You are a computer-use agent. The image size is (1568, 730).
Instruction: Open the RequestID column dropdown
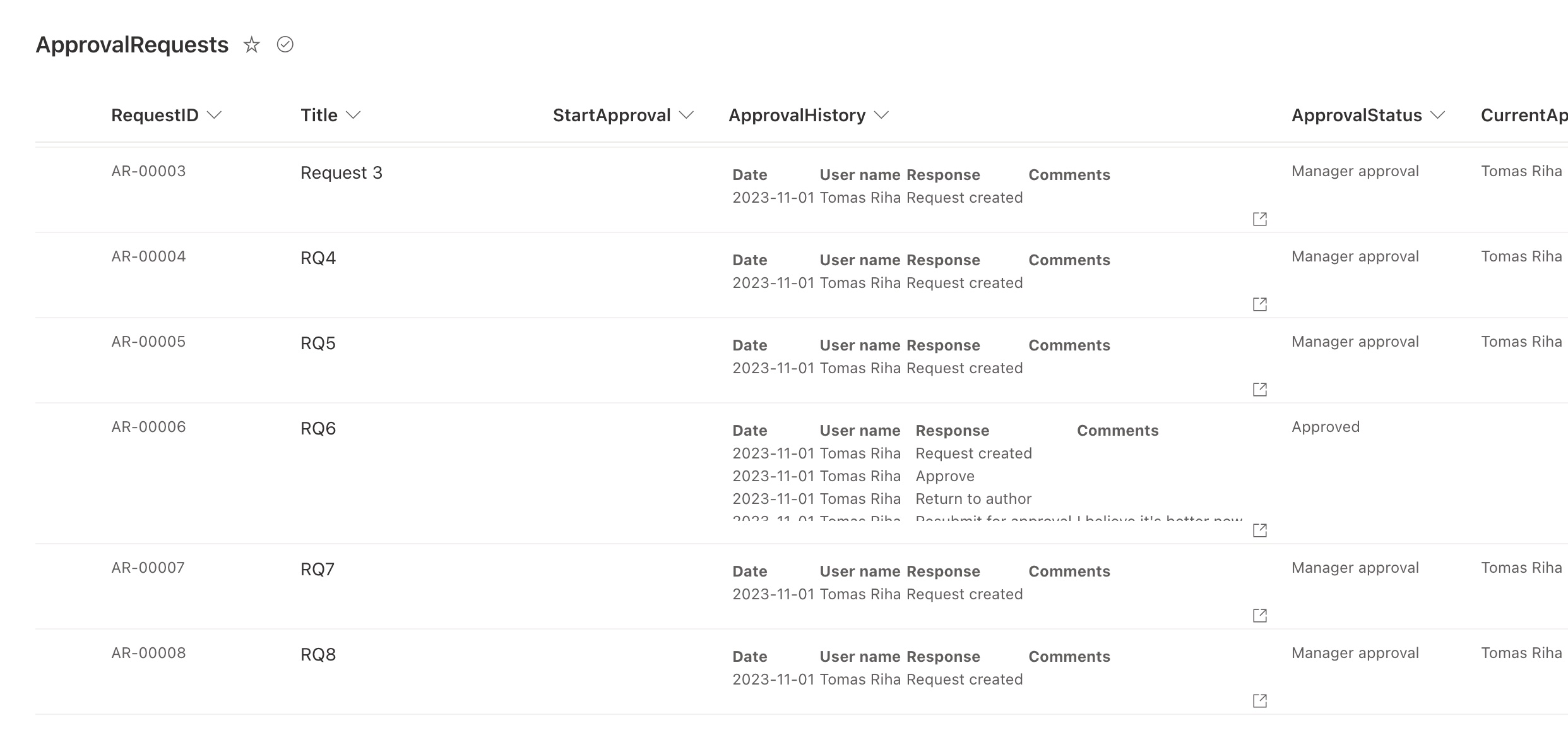click(x=215, y=115)
